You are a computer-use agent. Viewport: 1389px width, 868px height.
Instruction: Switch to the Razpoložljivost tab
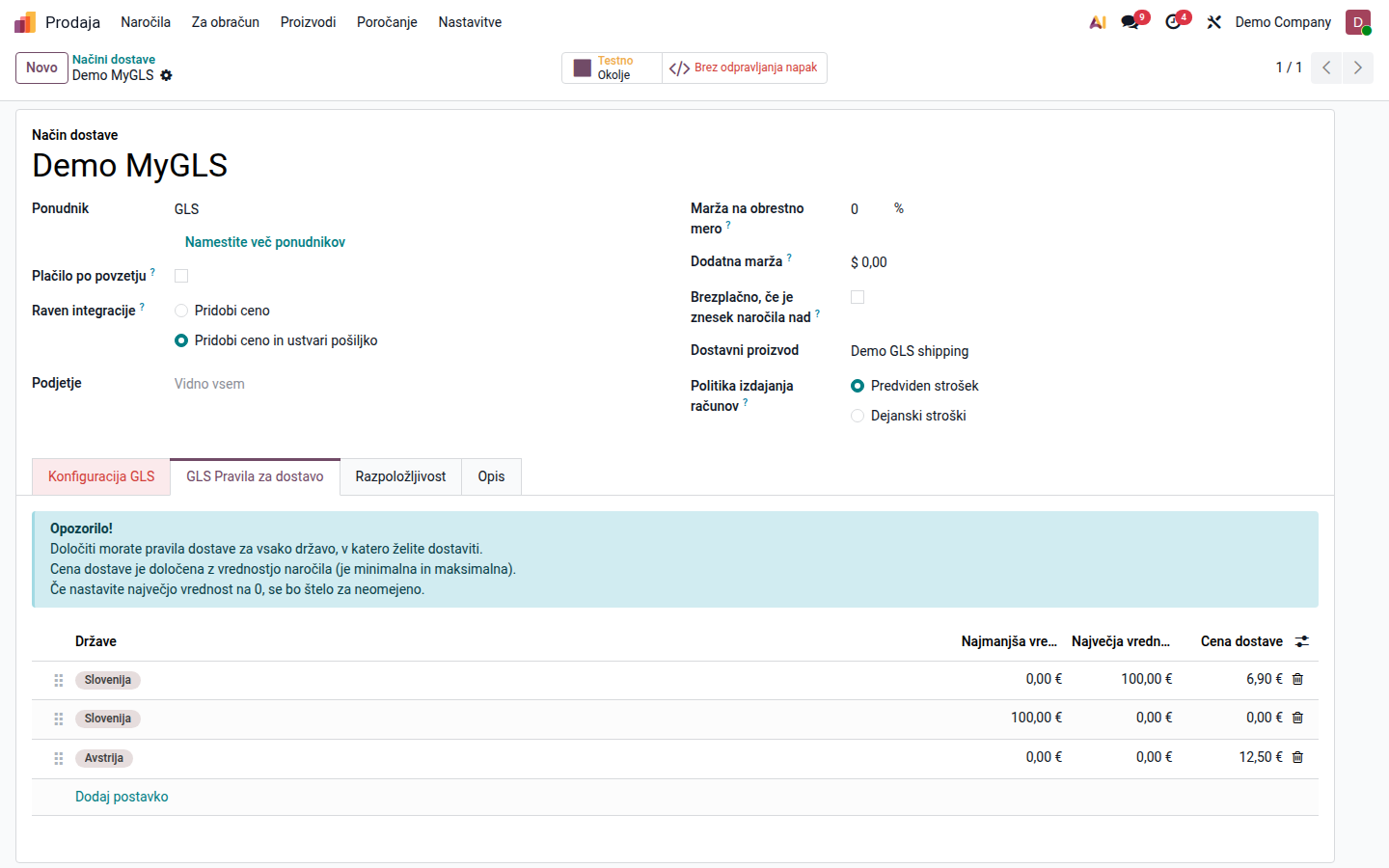click(x=400, y=476)
